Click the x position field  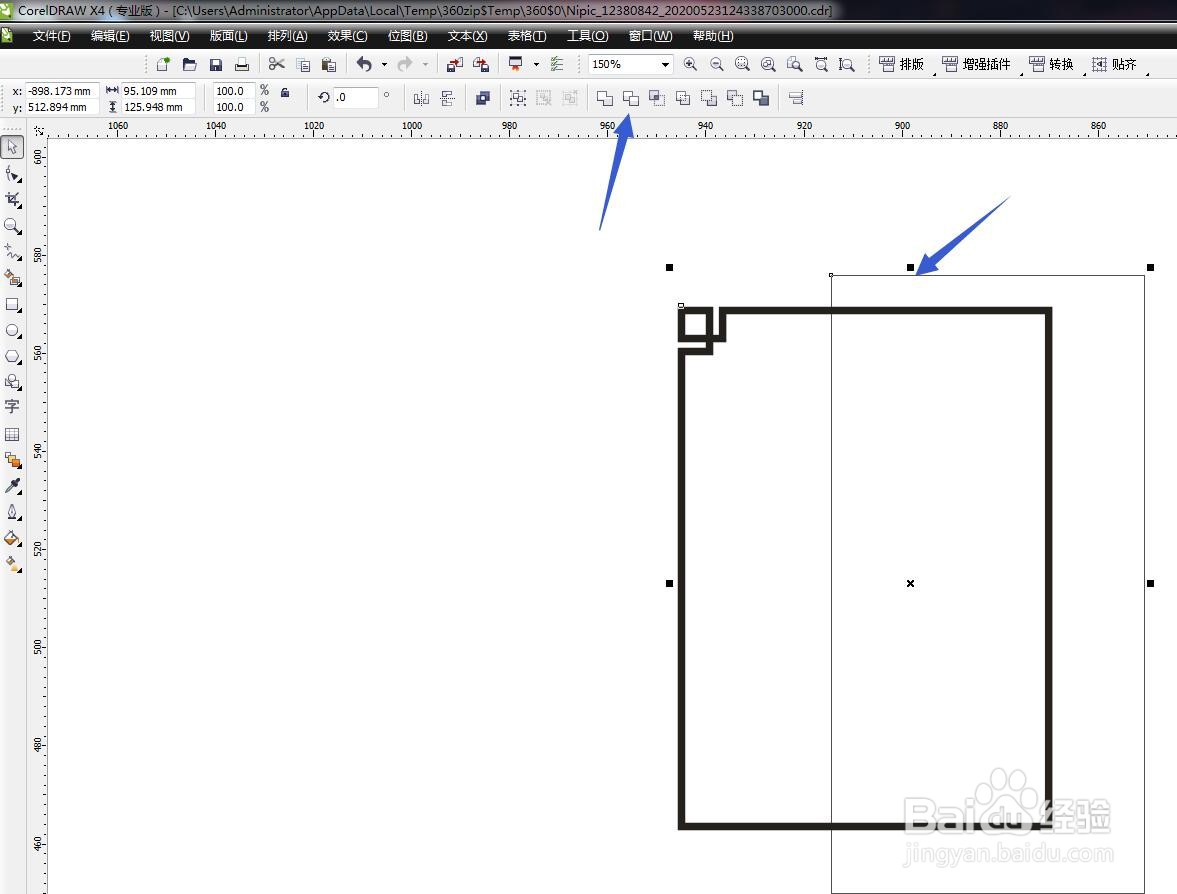point(61,91)
